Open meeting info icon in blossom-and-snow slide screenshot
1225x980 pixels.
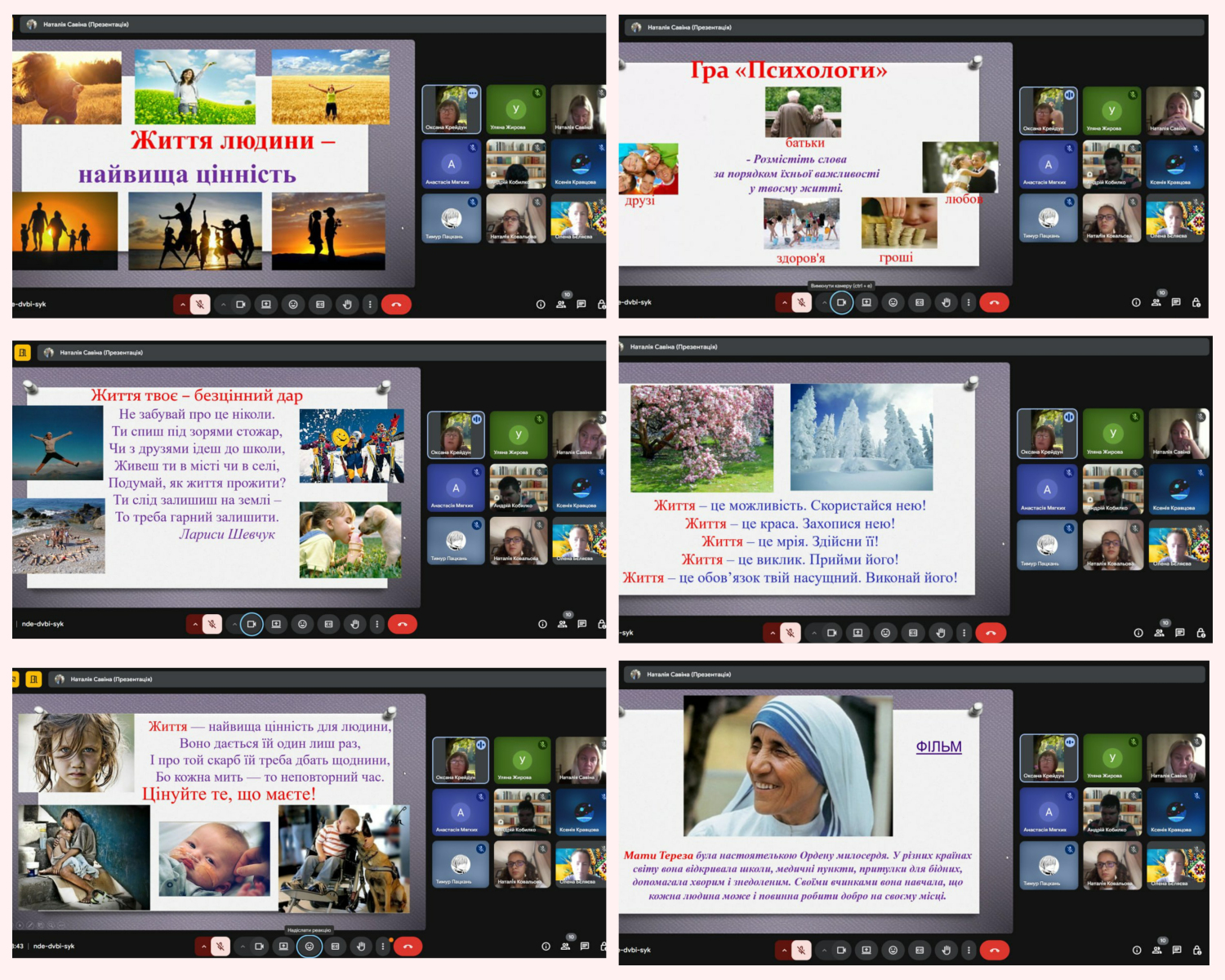pos(1138,633)
